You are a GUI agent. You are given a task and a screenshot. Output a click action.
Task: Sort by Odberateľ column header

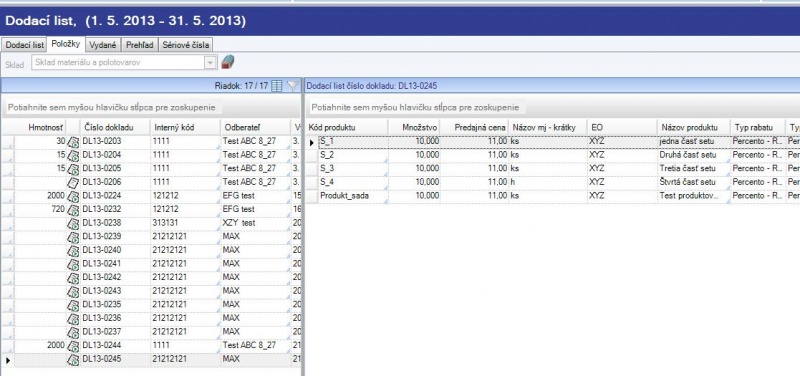click(x=255, y=127)
